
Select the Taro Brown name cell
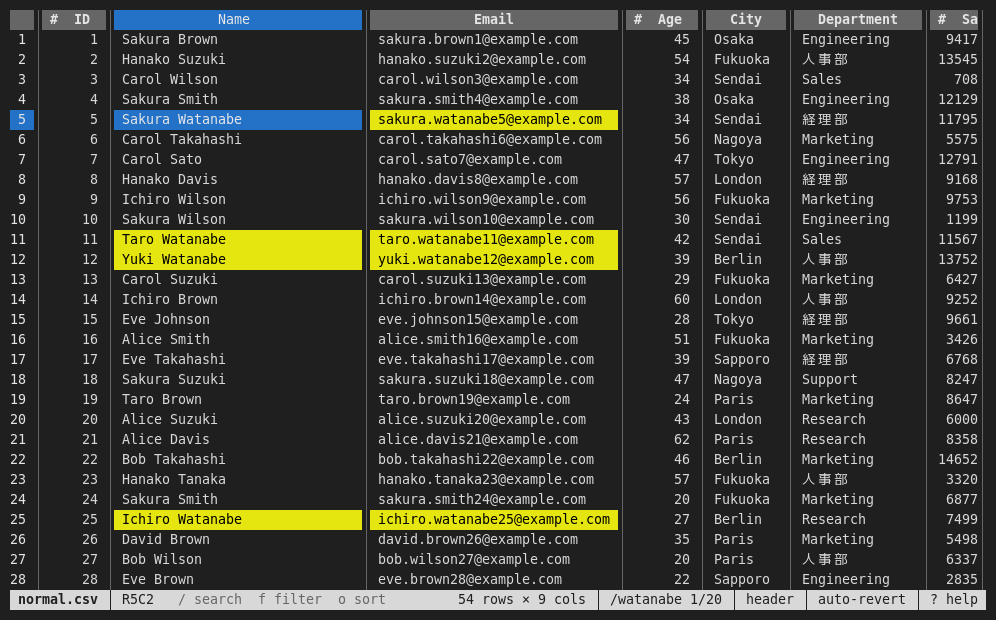click(x=238, y=400)
